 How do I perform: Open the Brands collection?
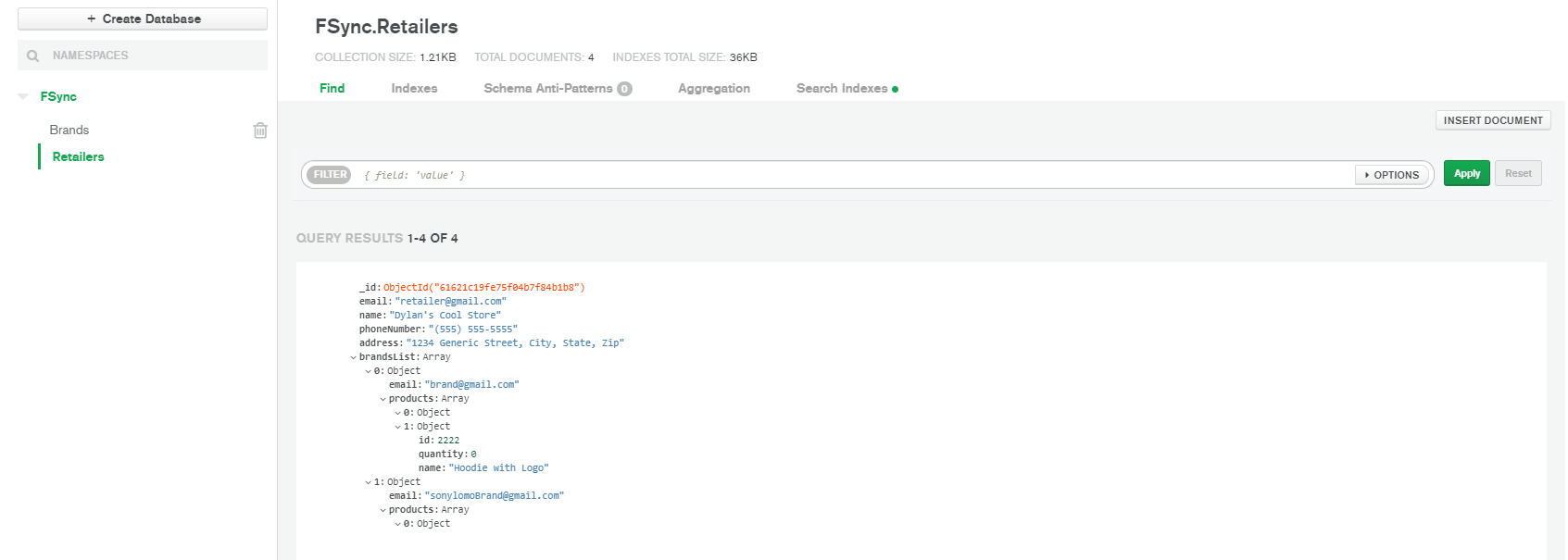pos(69,131)
